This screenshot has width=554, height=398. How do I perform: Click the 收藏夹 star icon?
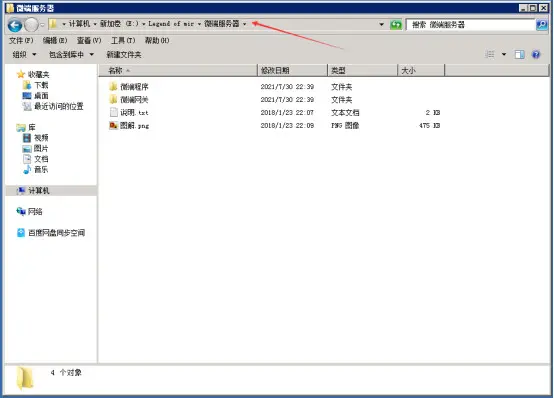pos(21,74)
